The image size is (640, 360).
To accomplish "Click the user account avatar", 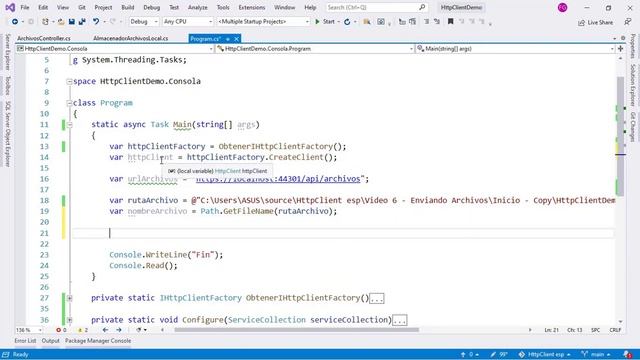I will (x=562, y=7).
